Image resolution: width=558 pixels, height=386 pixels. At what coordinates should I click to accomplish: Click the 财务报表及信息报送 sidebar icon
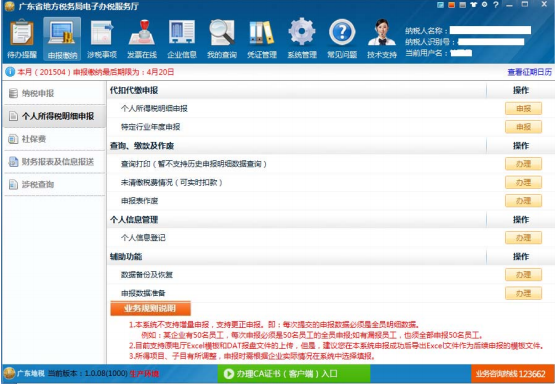13,162
